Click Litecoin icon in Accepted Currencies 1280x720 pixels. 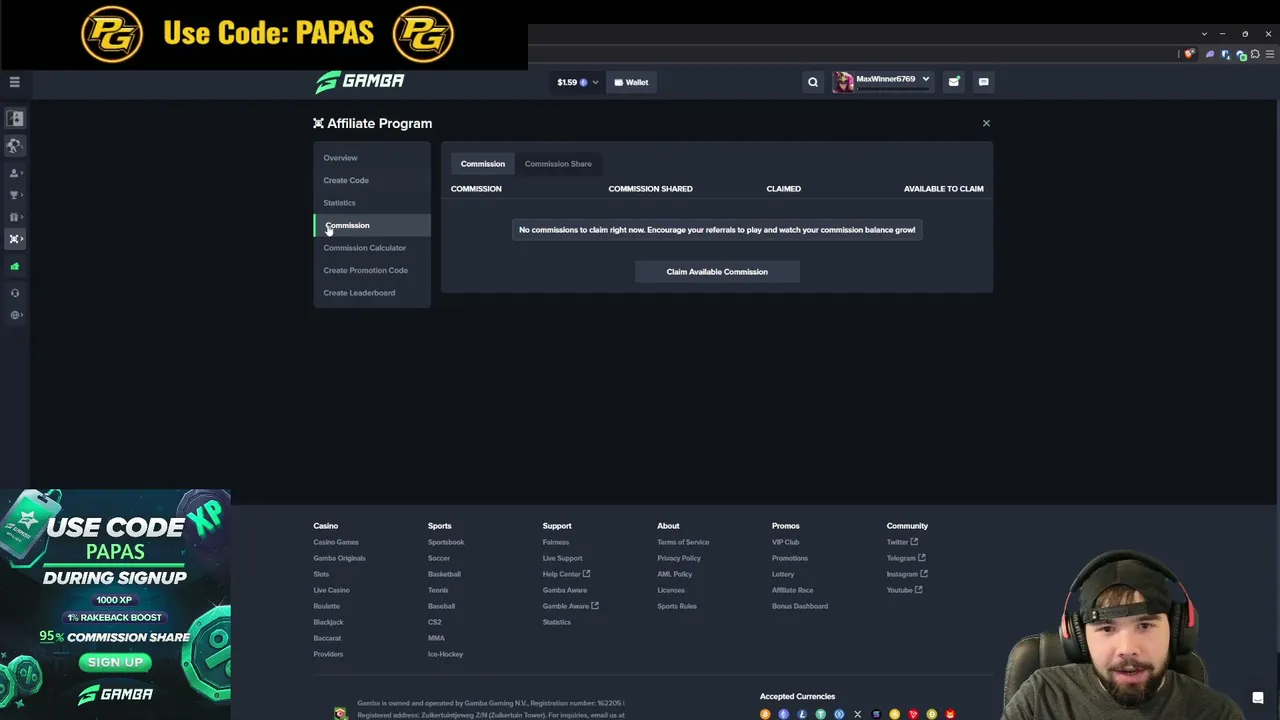(x=802, y=714)
